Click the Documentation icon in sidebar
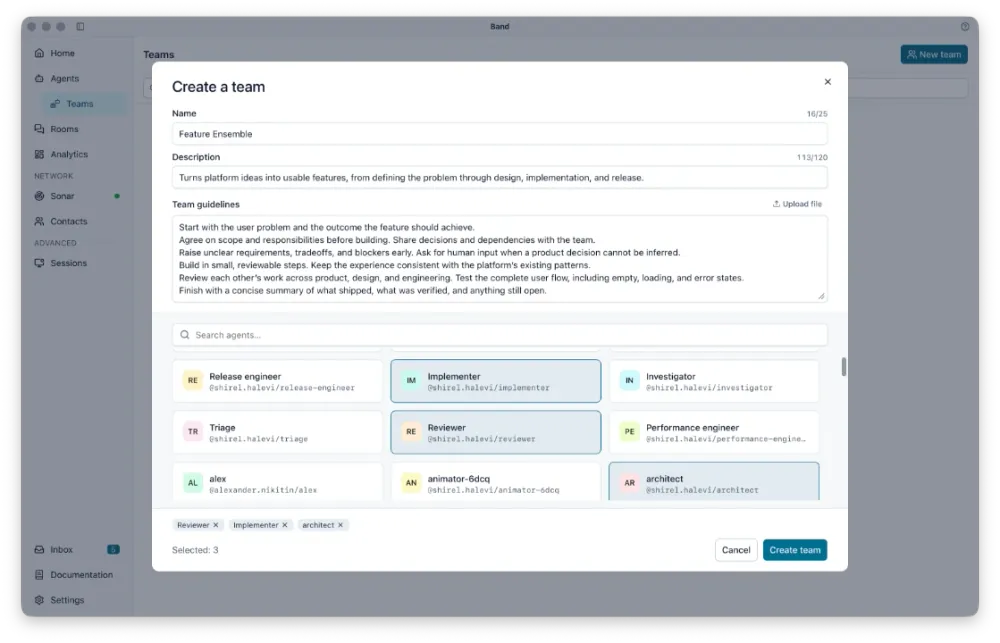This screenshot has height=643, width=1000. click(x=40, y=575)
